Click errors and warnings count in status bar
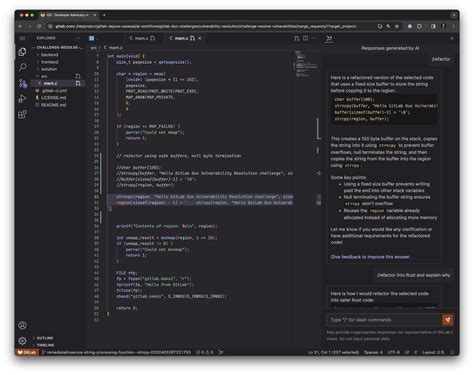474x375 pixels. pyautogui.click(x=204, y=352)
